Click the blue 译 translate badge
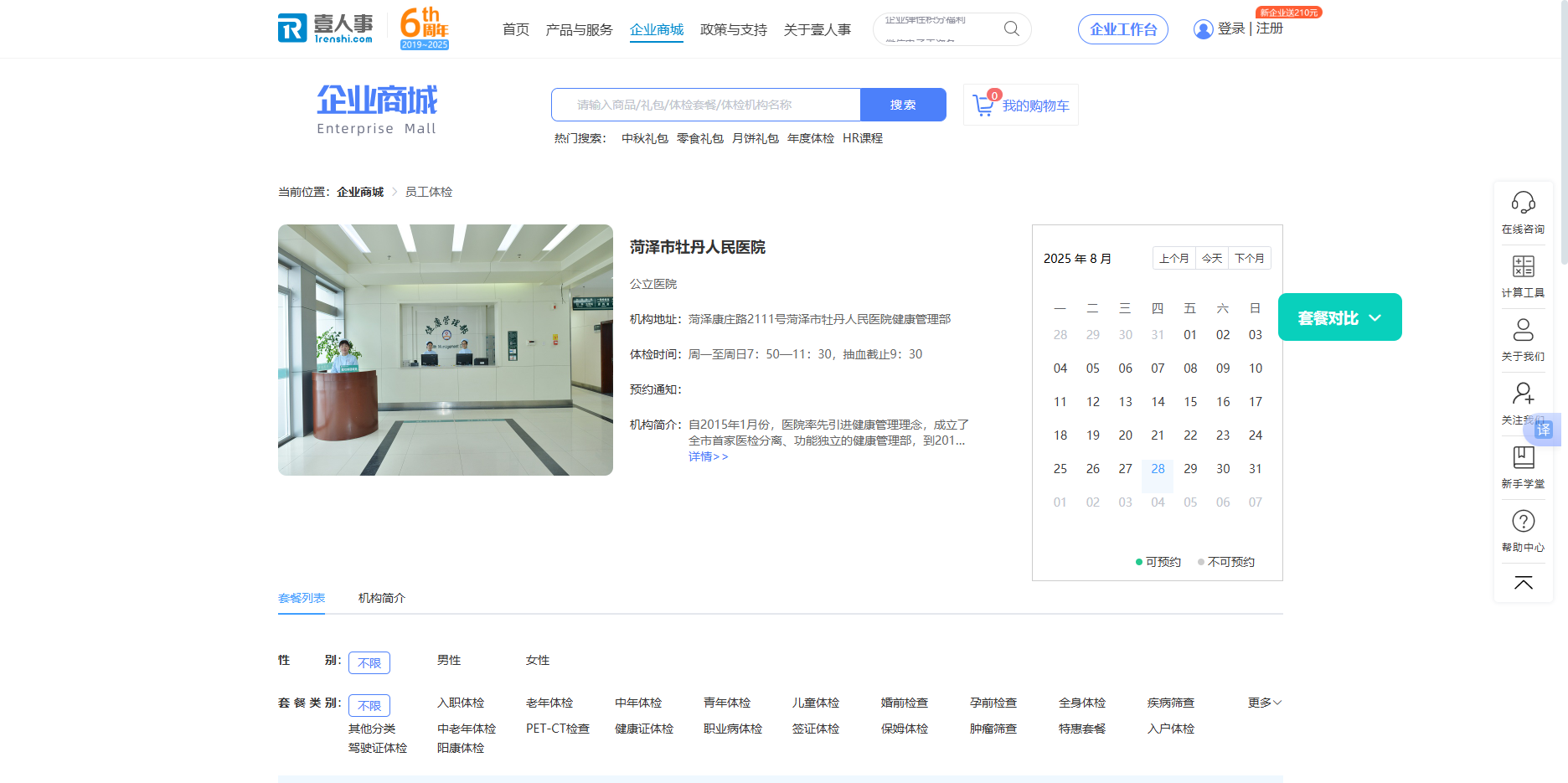The width and height of the screenshot is (1568, 783). (x=1544, y=430)
